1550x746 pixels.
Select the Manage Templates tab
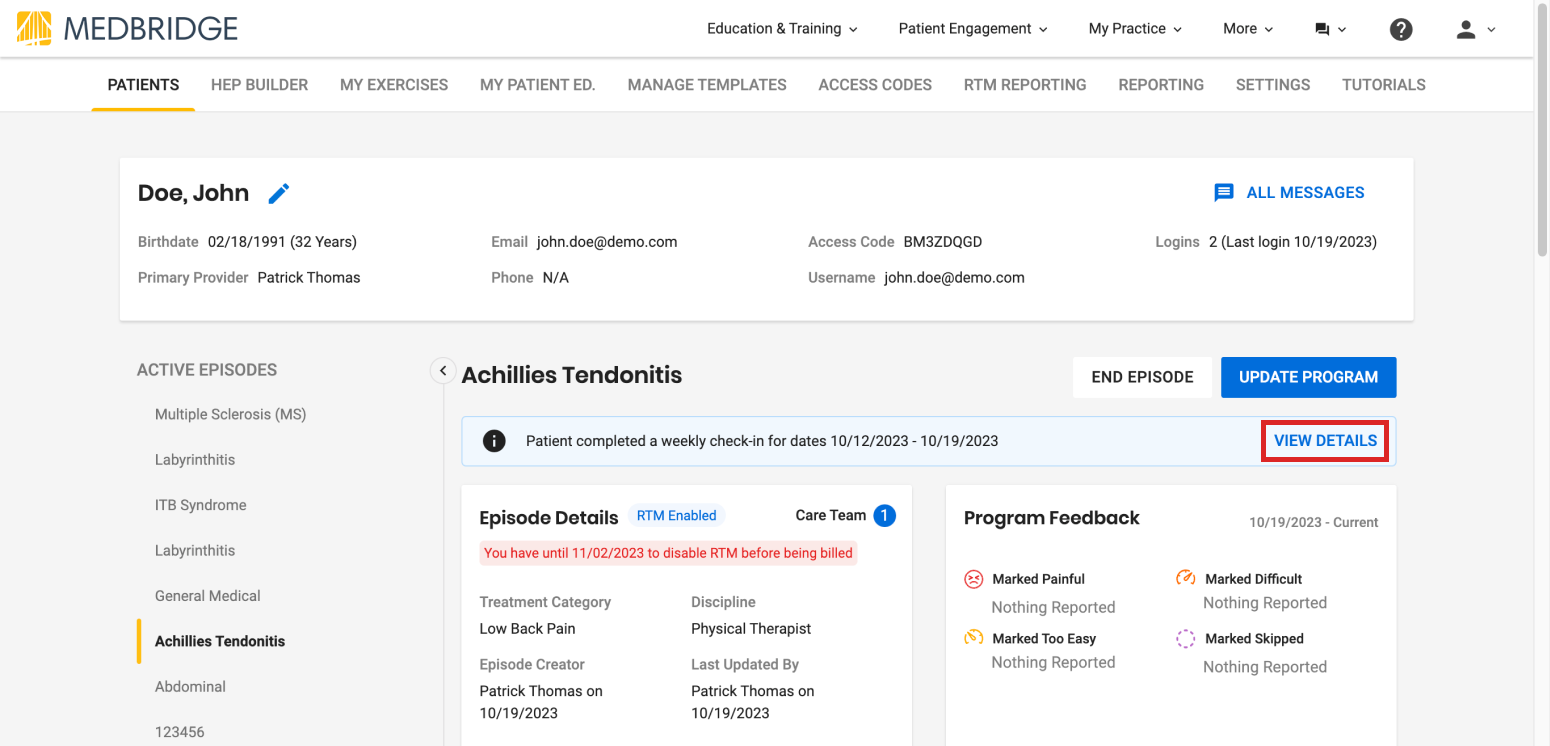pos(707,85)
